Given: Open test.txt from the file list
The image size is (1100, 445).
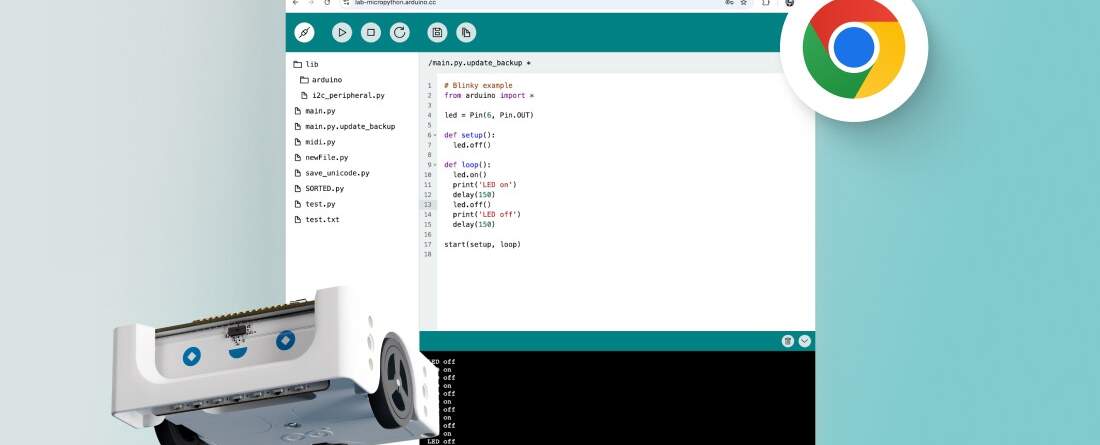Looking at the screenshot, I should click(321, 219).
